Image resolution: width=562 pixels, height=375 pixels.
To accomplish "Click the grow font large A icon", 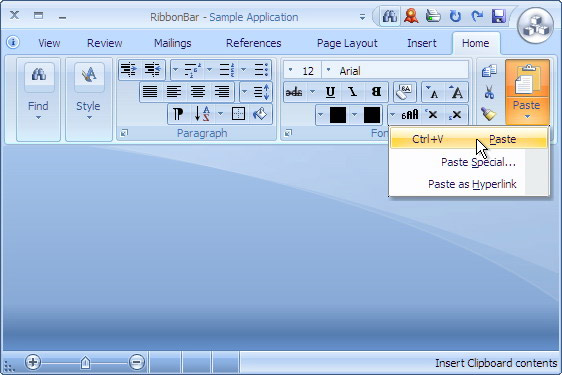I will [x=456, y=92].
